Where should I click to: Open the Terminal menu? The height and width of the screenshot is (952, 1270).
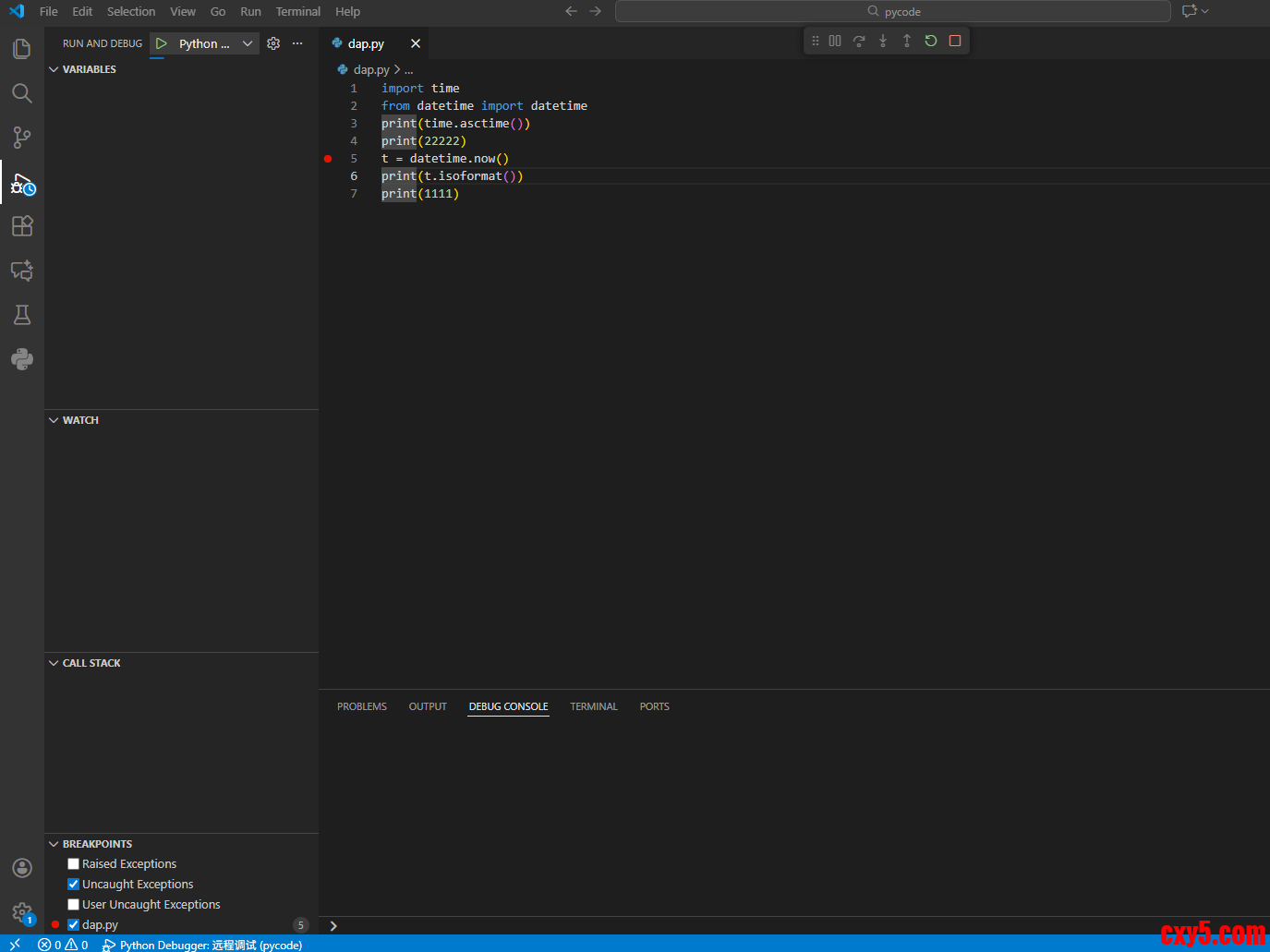tap(297, 12)
